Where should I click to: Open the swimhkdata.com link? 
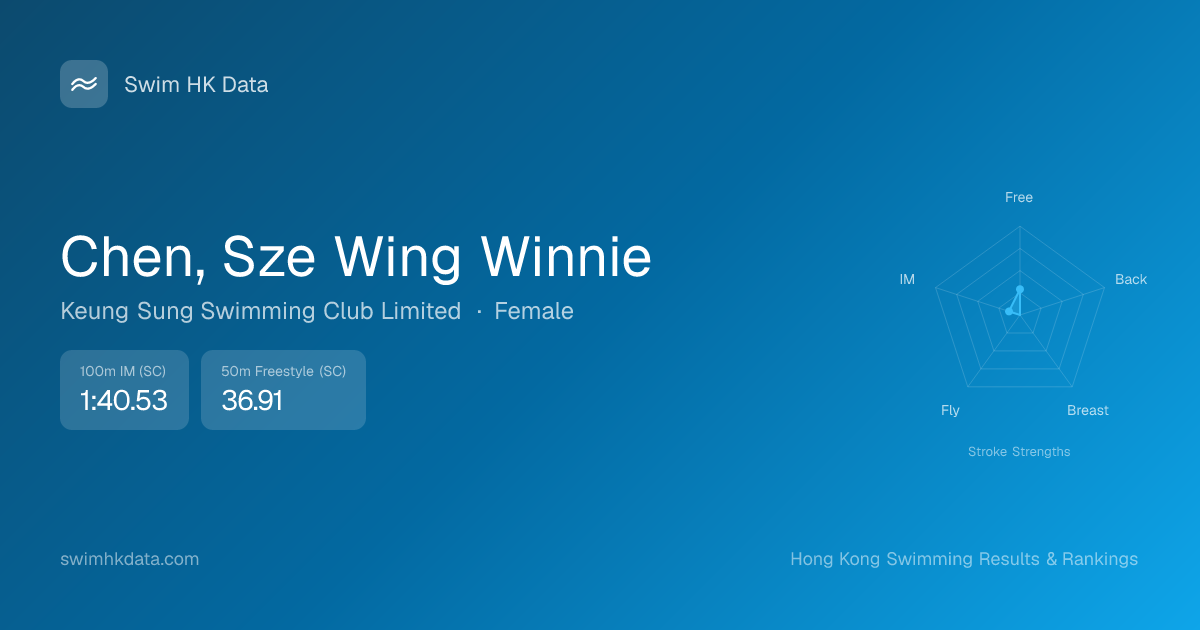[x=130, y=559]
